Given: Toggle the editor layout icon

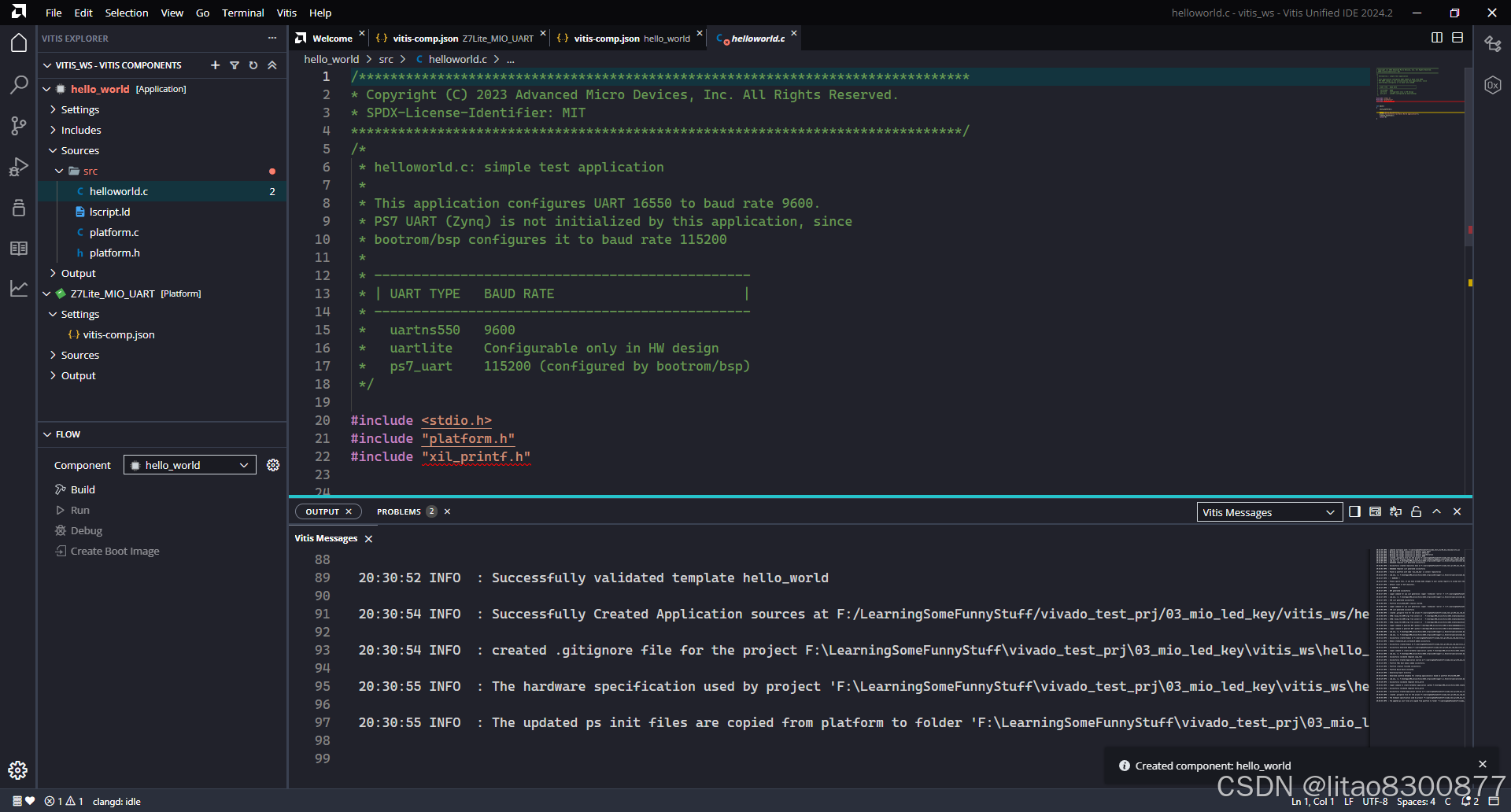Looking at the screenshot, I should tap(1457, 38).
